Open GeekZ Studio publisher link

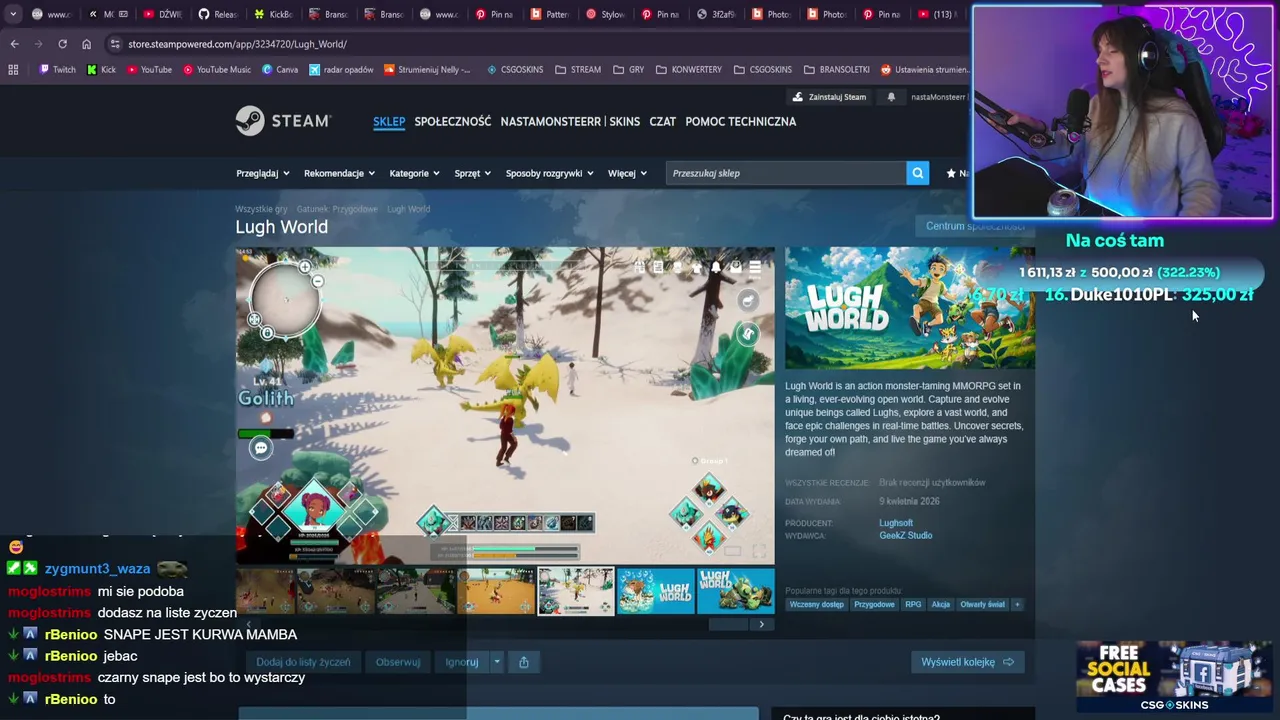pyautogui.click(x=906, y=535)
